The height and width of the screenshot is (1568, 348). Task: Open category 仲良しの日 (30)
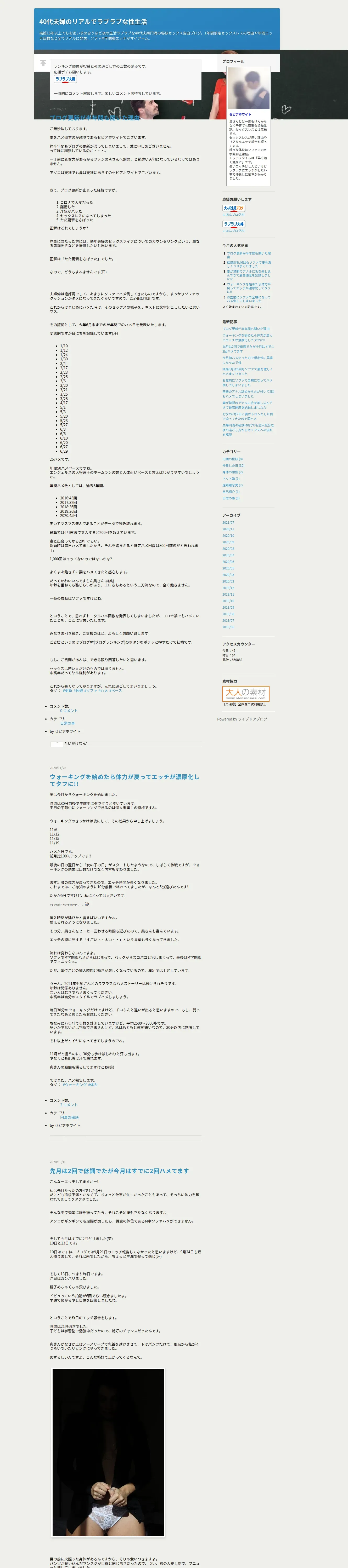click(233, 466)
